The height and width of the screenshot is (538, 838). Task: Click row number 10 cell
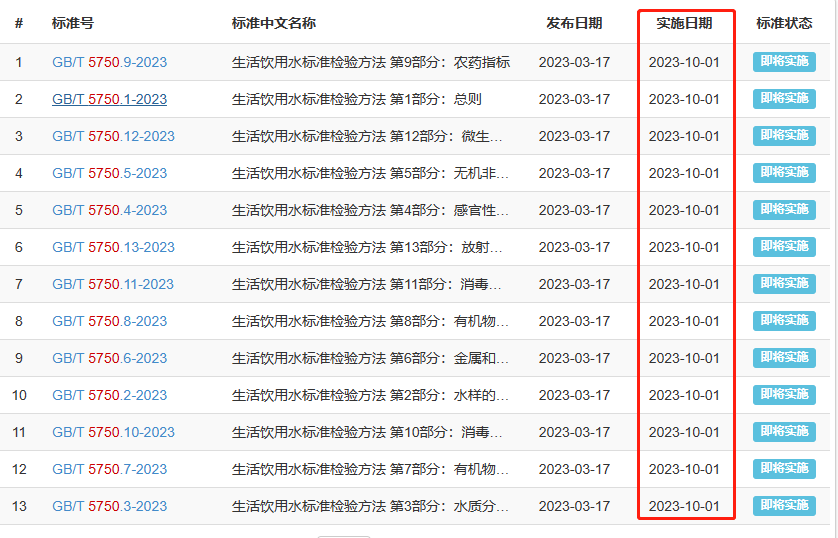coord(19,395)
